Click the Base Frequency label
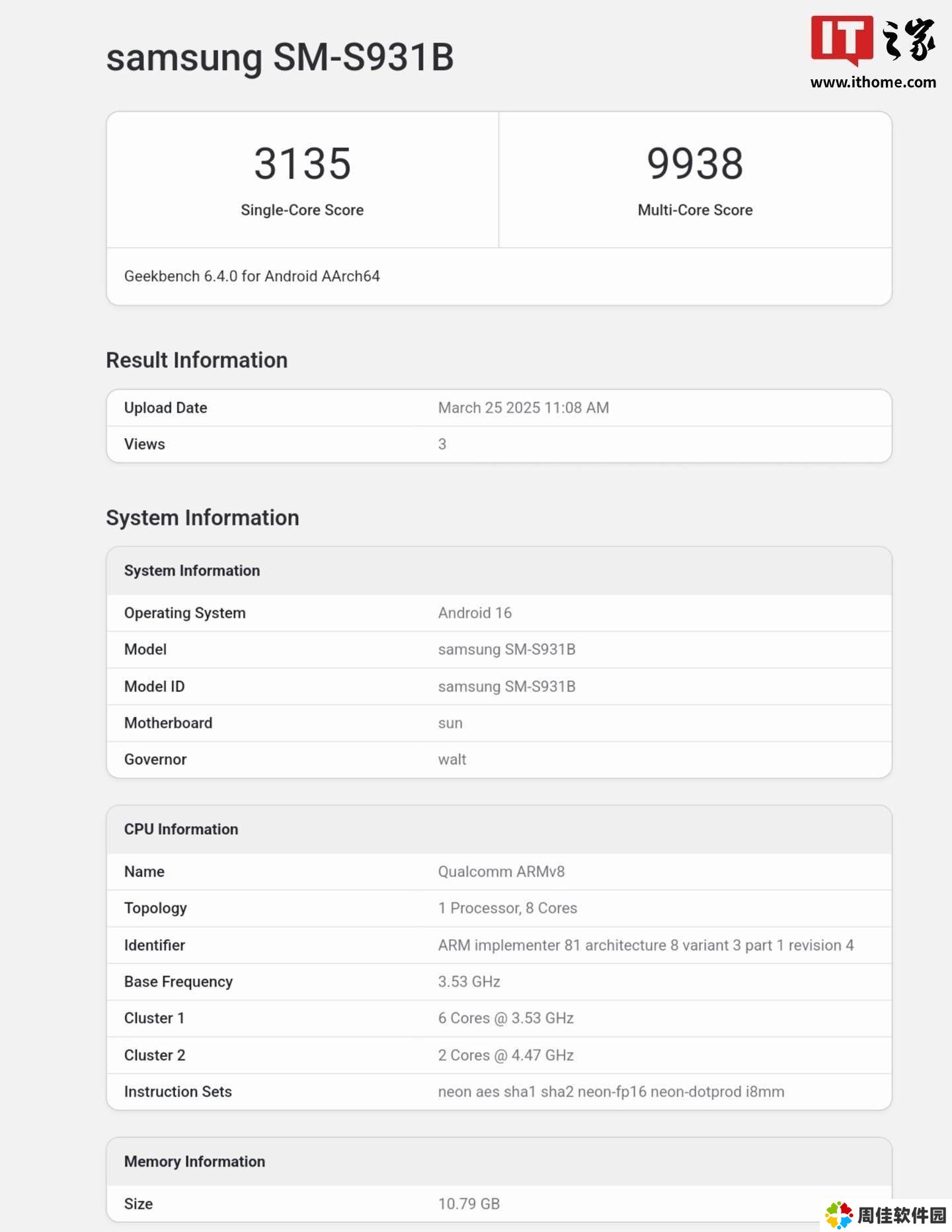Screen dimensions: 952x1232 tap(178, 982)
